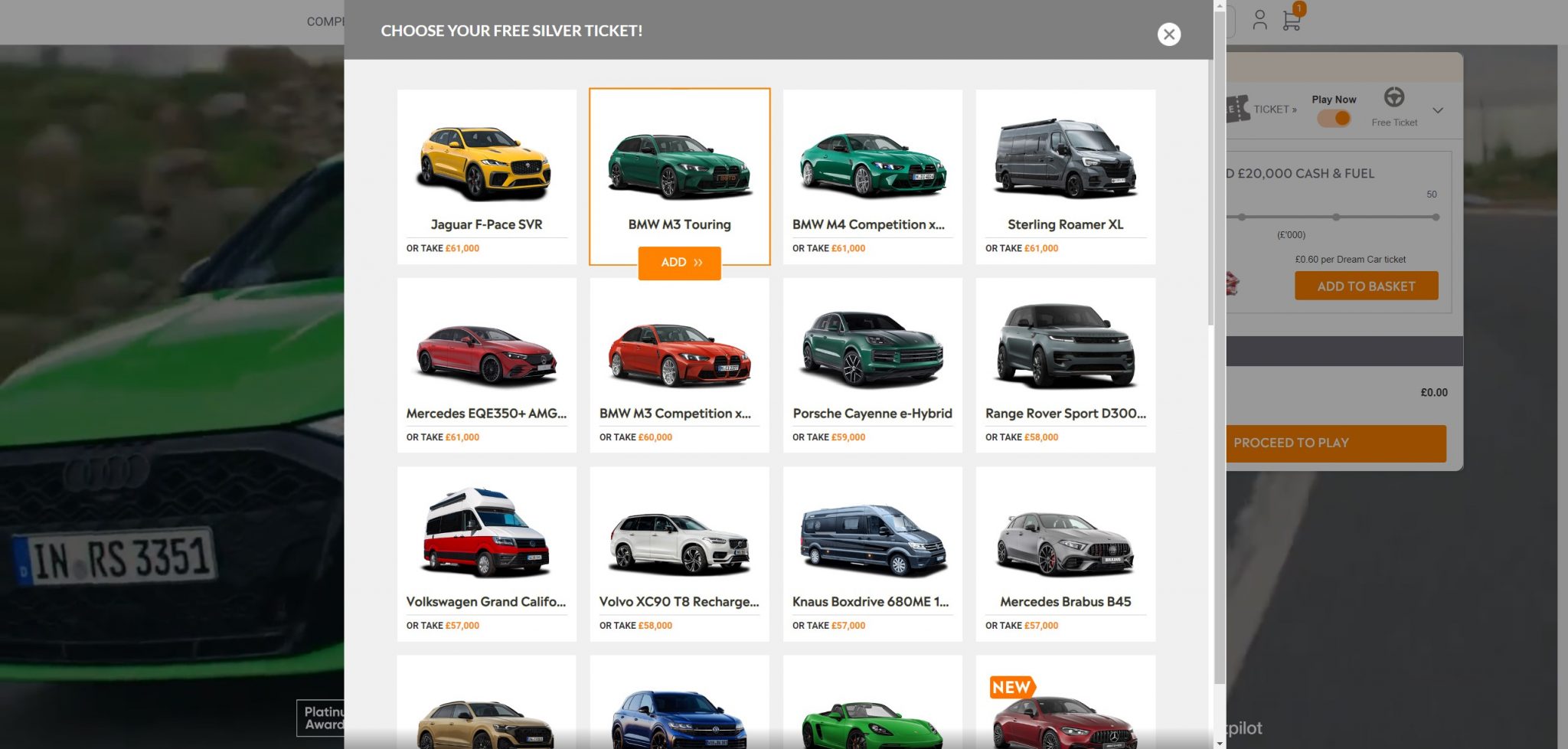Click the Free Ticket steering wheel icon
Screen dimensions: 1568x749
tap(1393, 98)
